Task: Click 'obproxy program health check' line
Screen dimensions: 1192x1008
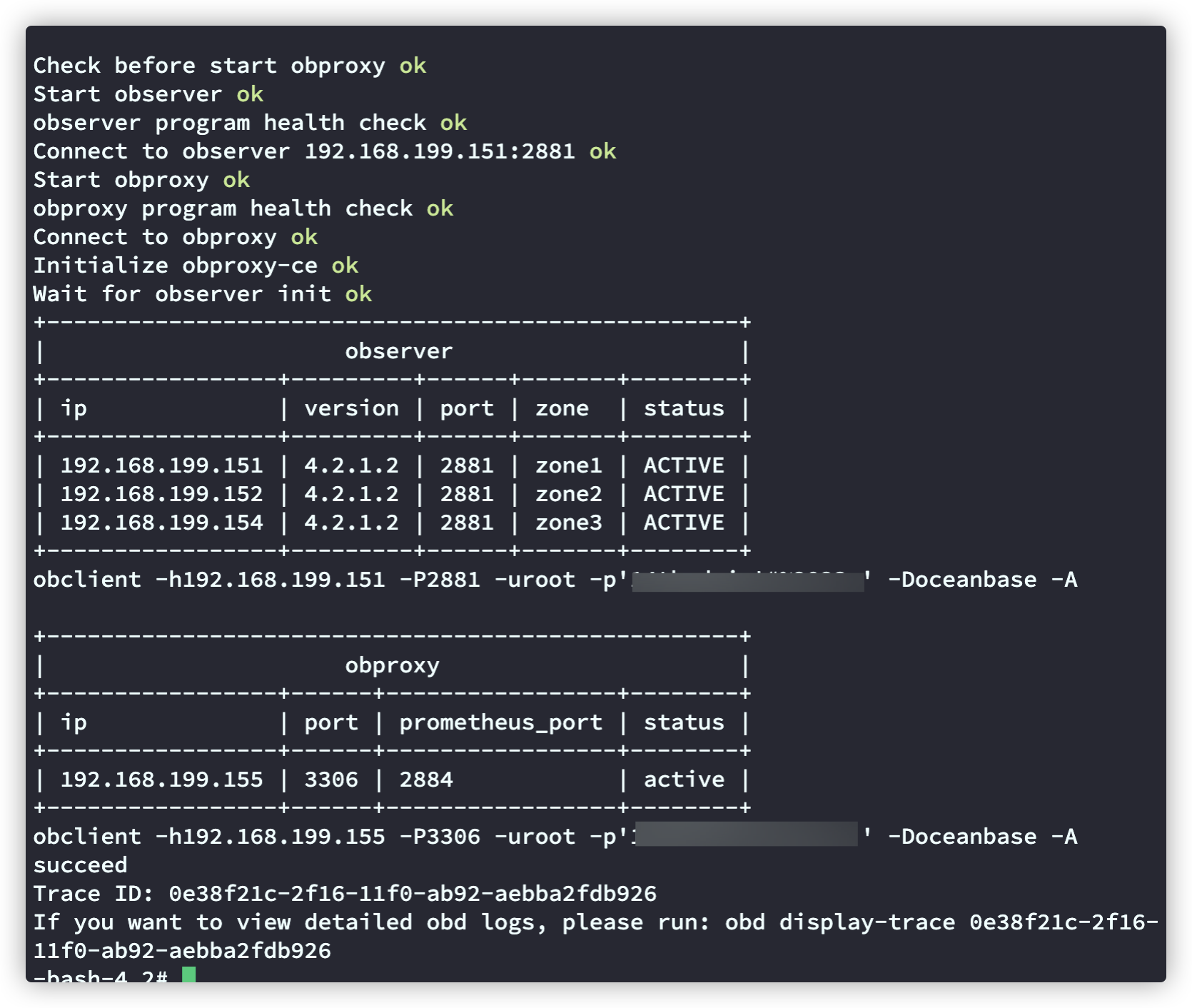Action: click(243, 208)
